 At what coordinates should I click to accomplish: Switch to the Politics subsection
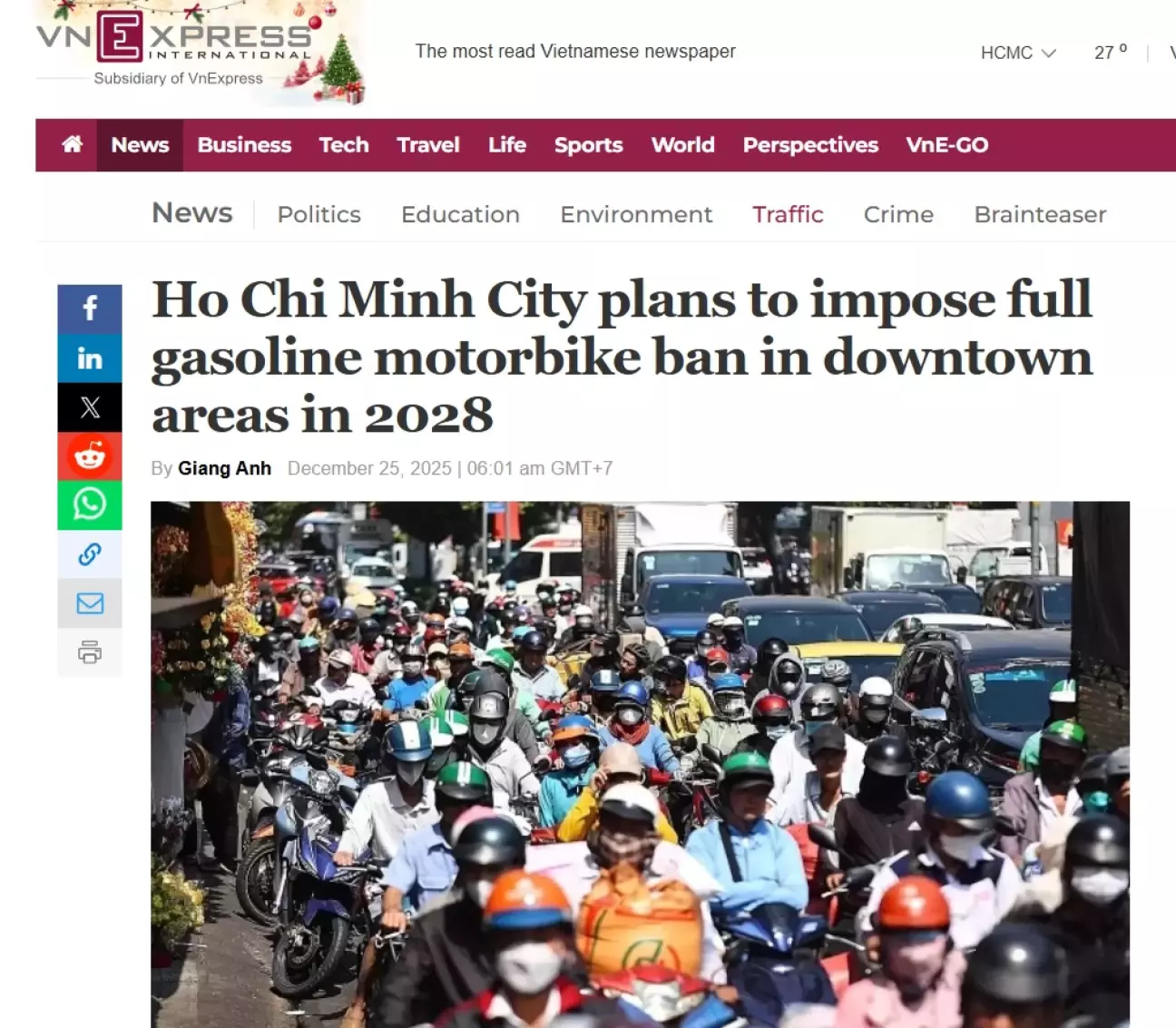(x=318, y=214)
